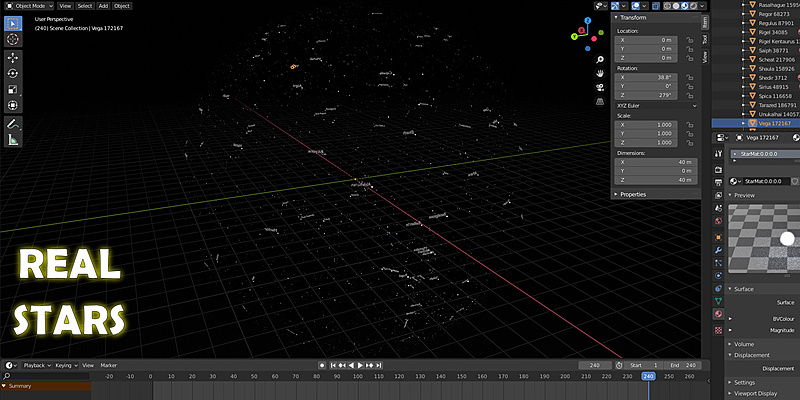Image resolution: width=800 pixels, height=400 pixels.
Task: Toggle the camera view icon
Action: tap(599, 87)
